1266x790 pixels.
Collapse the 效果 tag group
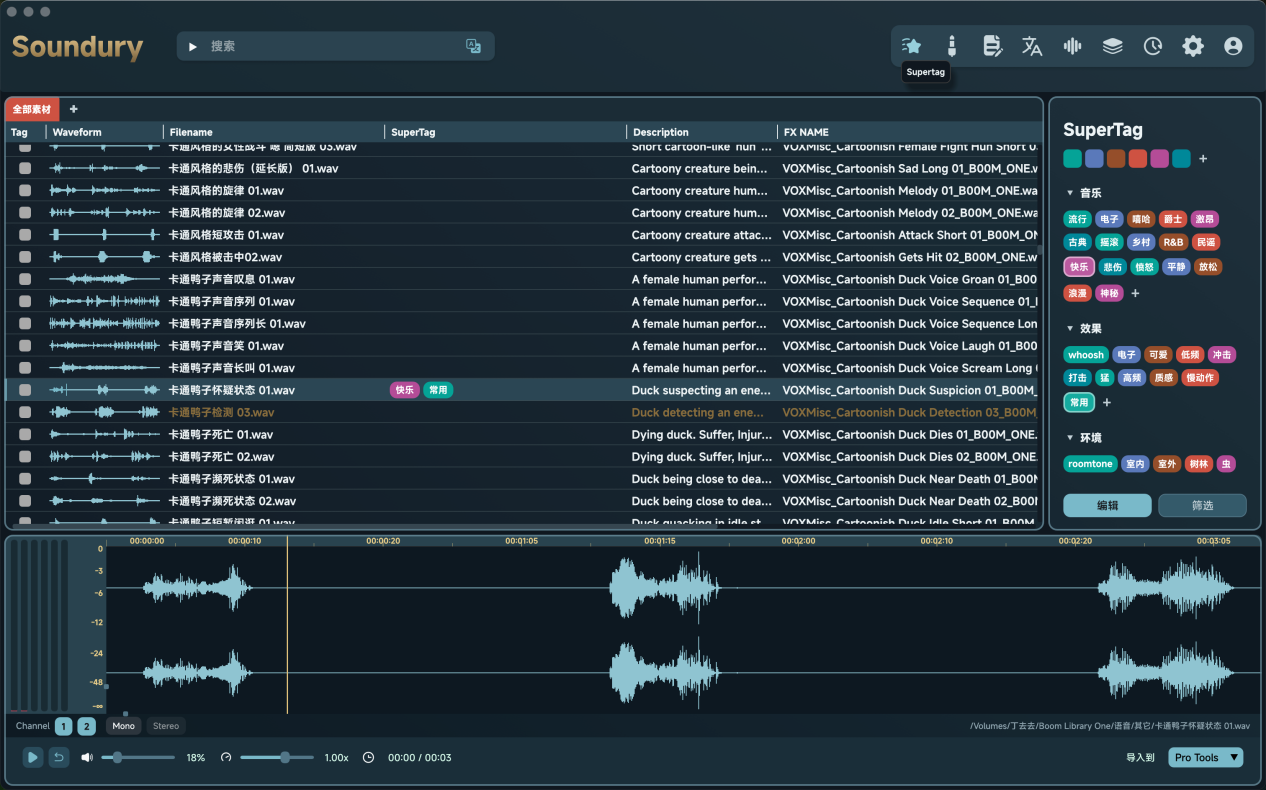coord(1069,328)
